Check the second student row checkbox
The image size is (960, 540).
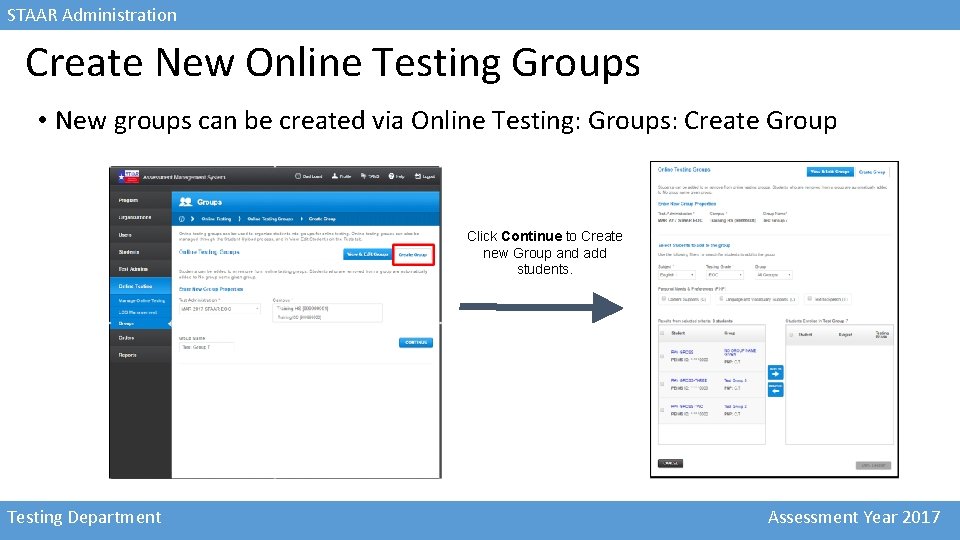[662, 384]
